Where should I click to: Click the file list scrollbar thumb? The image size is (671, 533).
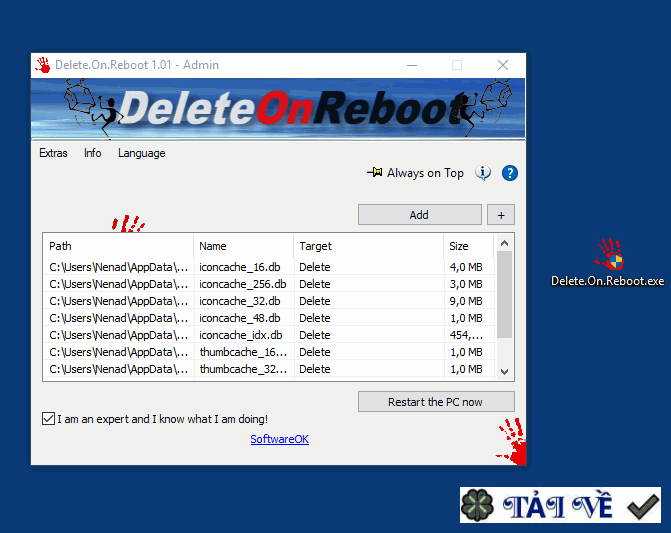pos(505,294)
